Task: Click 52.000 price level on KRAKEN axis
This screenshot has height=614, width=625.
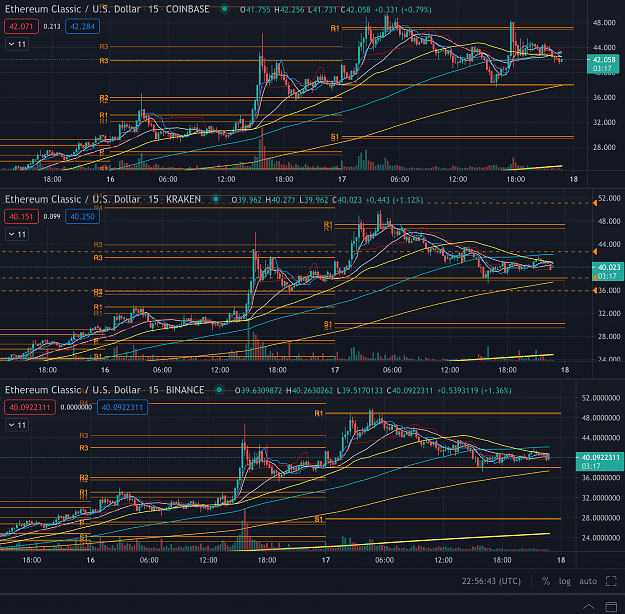Action: pyautogui.click(x=609, y=198)
